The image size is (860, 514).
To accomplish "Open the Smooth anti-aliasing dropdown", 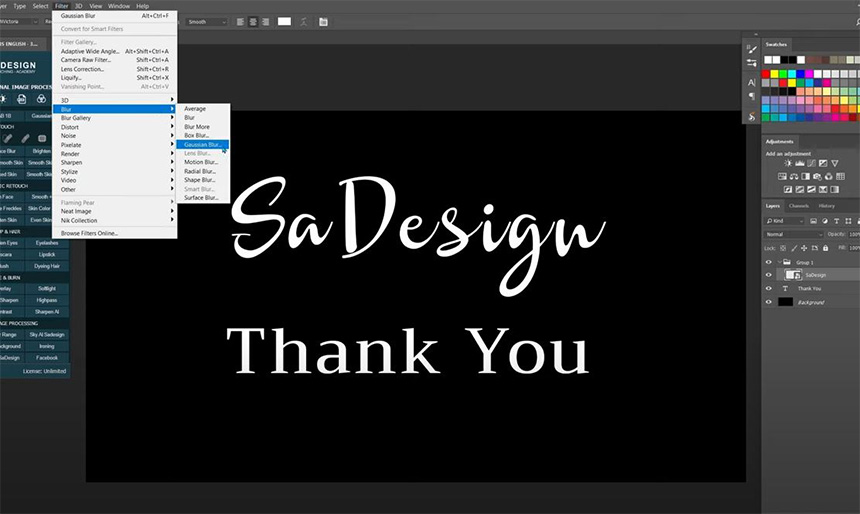I will coord(206,22).
